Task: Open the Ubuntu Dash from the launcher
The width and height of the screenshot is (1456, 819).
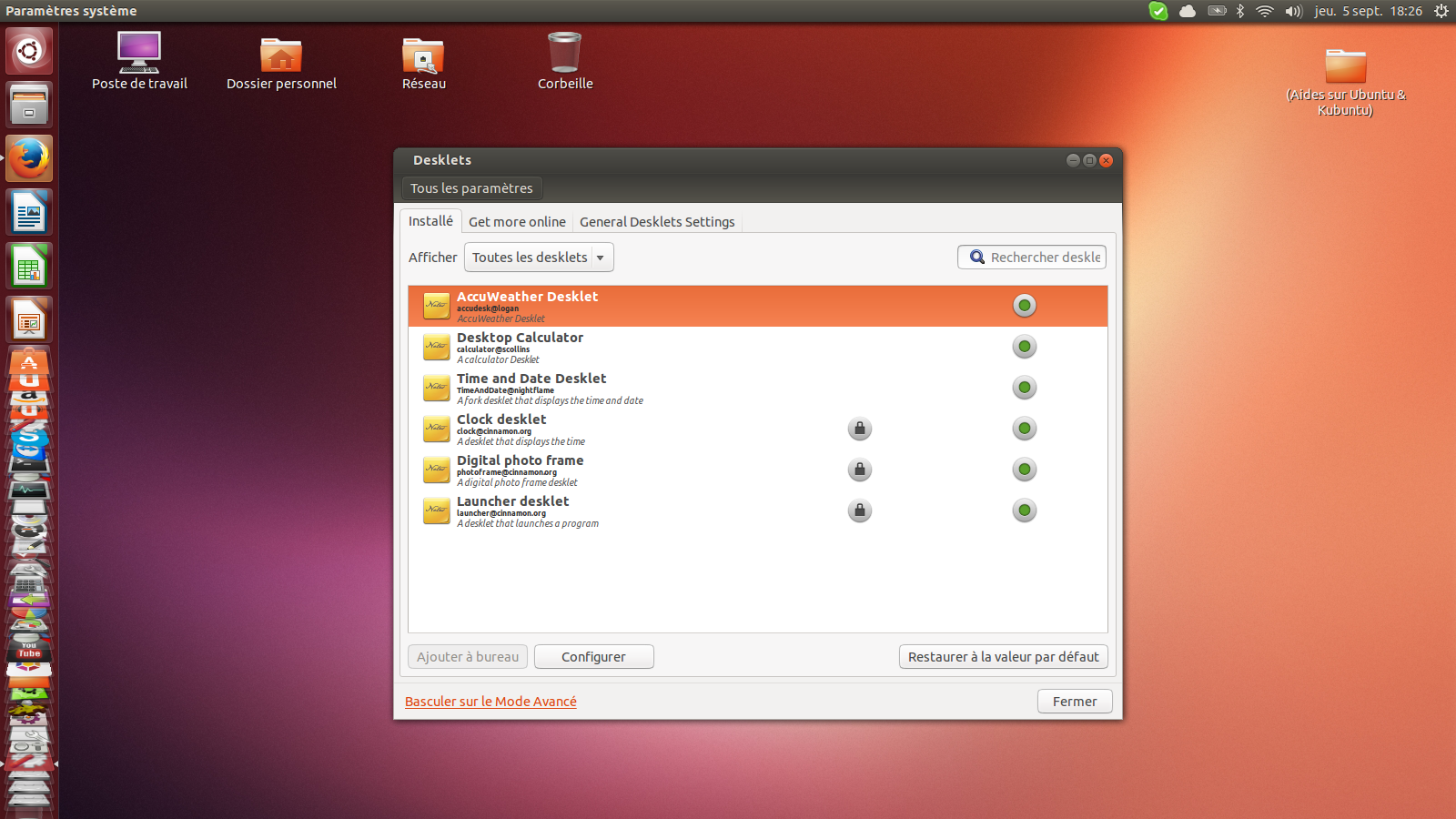Action: point(29,51)
